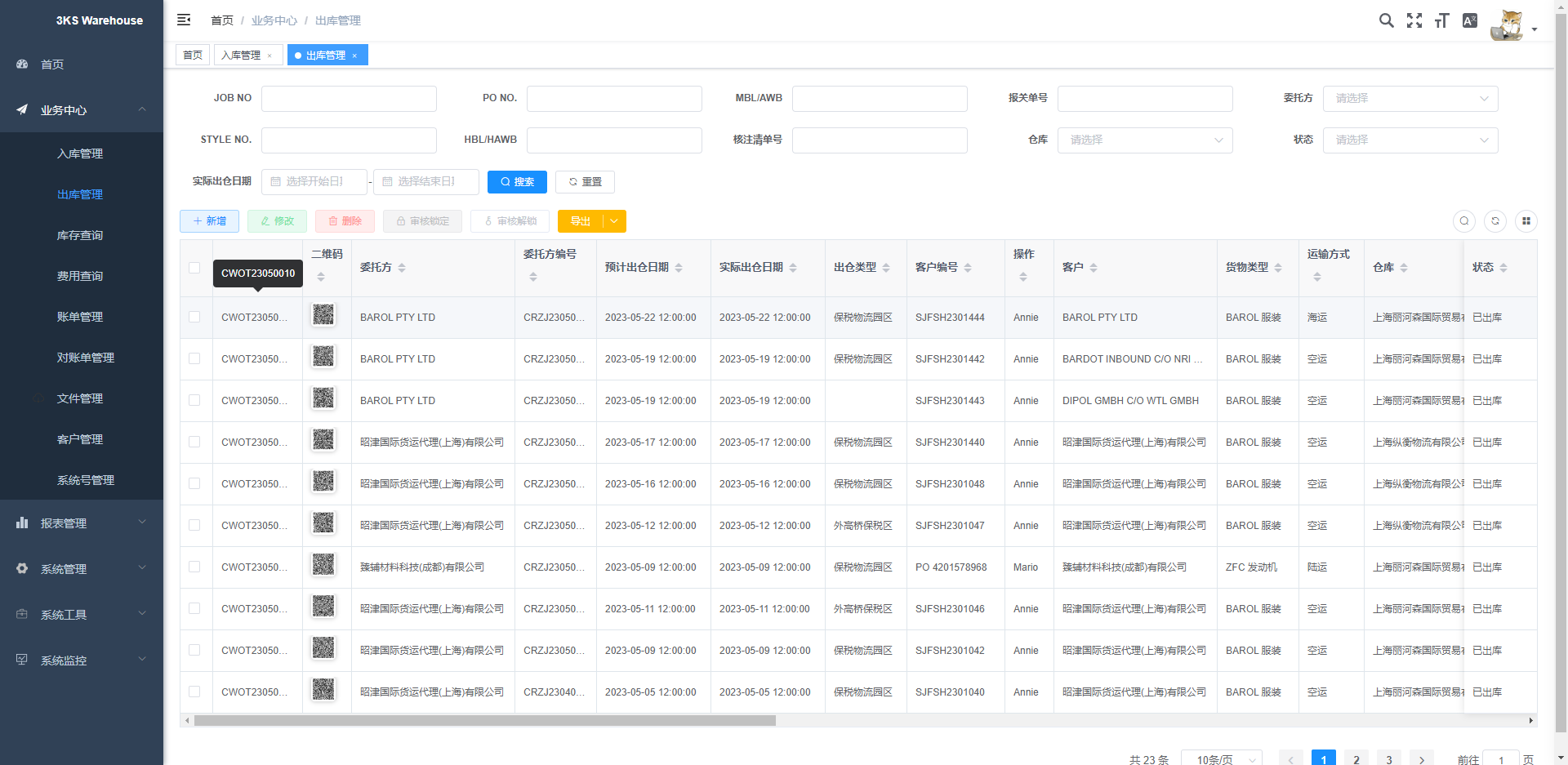Click the JOB NO input field
The height and width of the screenshot is (765, 1568).
[349, 98]
